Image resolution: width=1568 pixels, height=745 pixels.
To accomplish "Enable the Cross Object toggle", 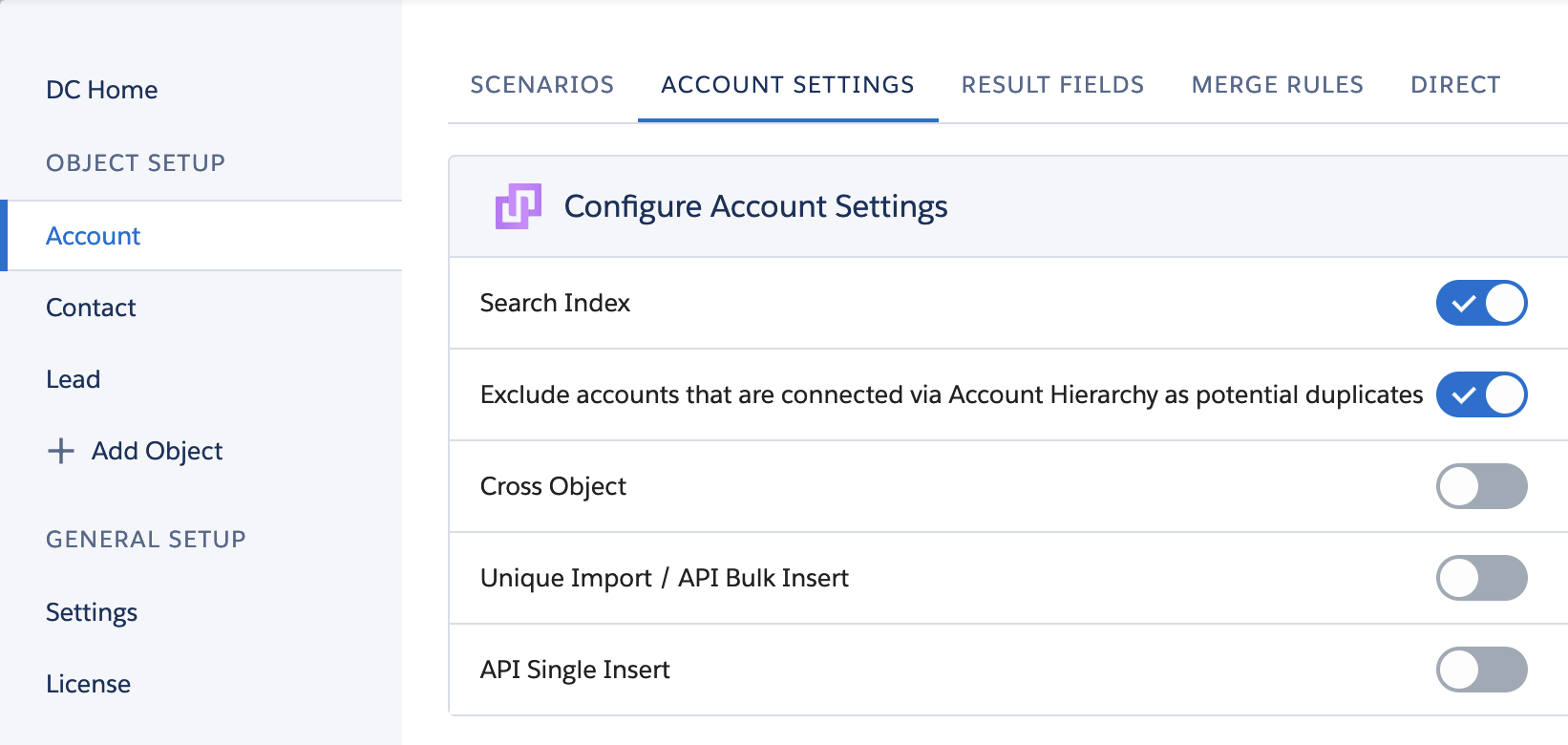I will tap(1481, 486).
